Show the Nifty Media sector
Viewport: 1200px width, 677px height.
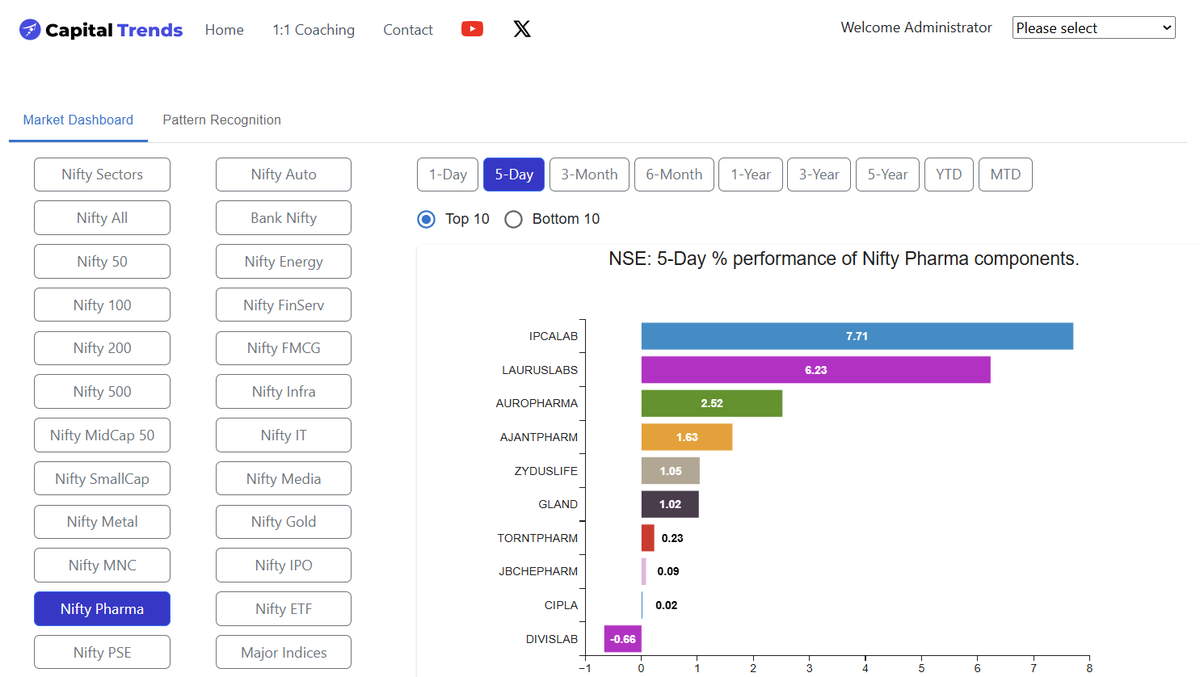283,479
